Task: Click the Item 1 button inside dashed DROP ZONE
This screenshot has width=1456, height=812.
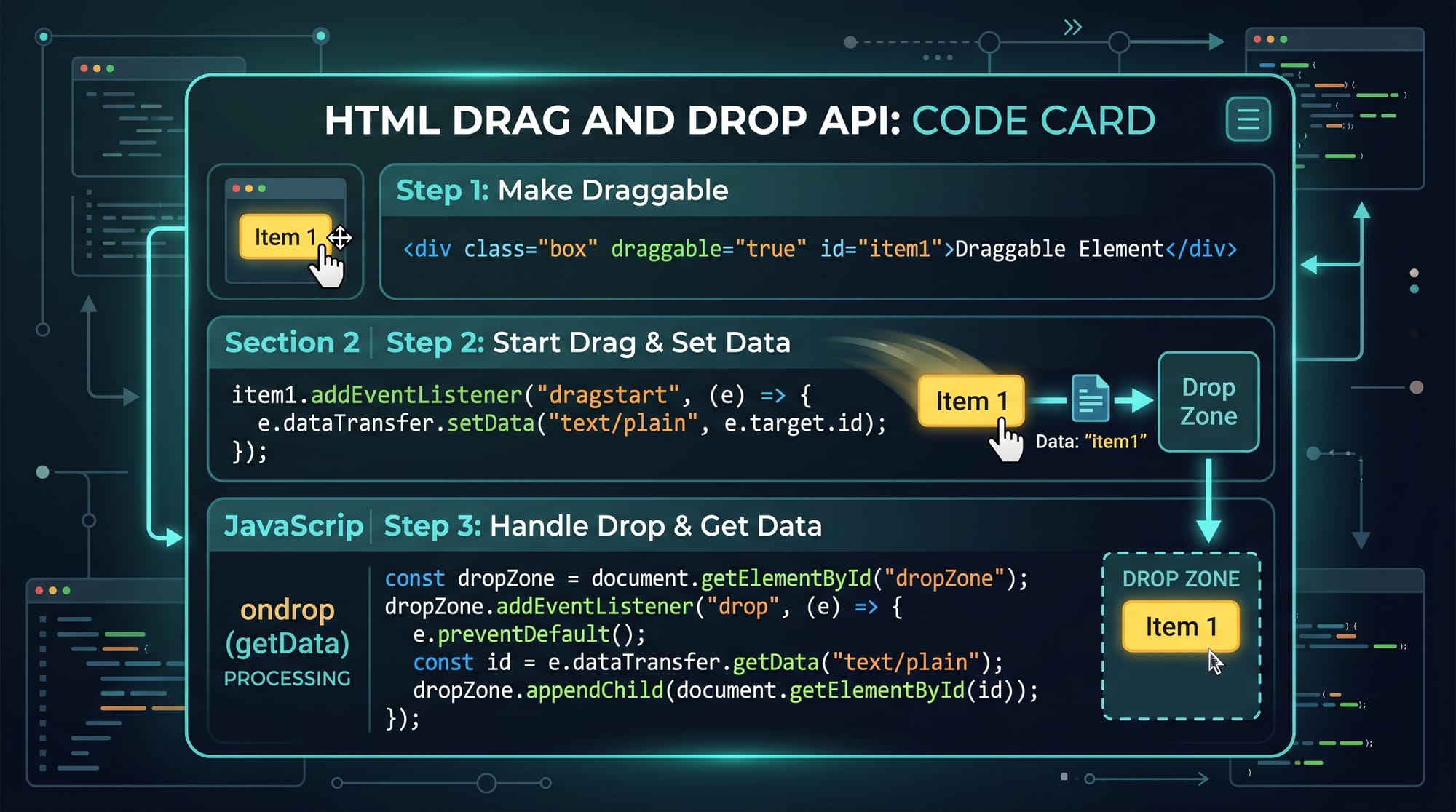Action: pos(1180,626)
